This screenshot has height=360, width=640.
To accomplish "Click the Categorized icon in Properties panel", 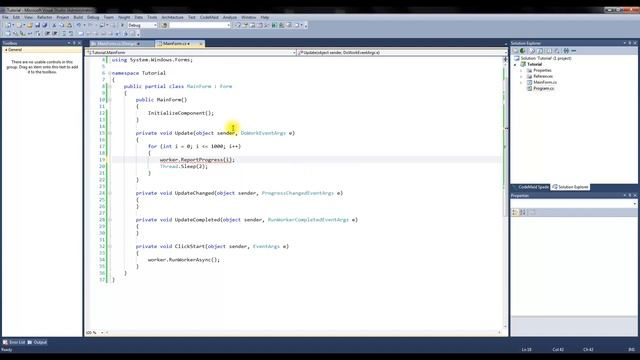I will (x=515, y=212).
